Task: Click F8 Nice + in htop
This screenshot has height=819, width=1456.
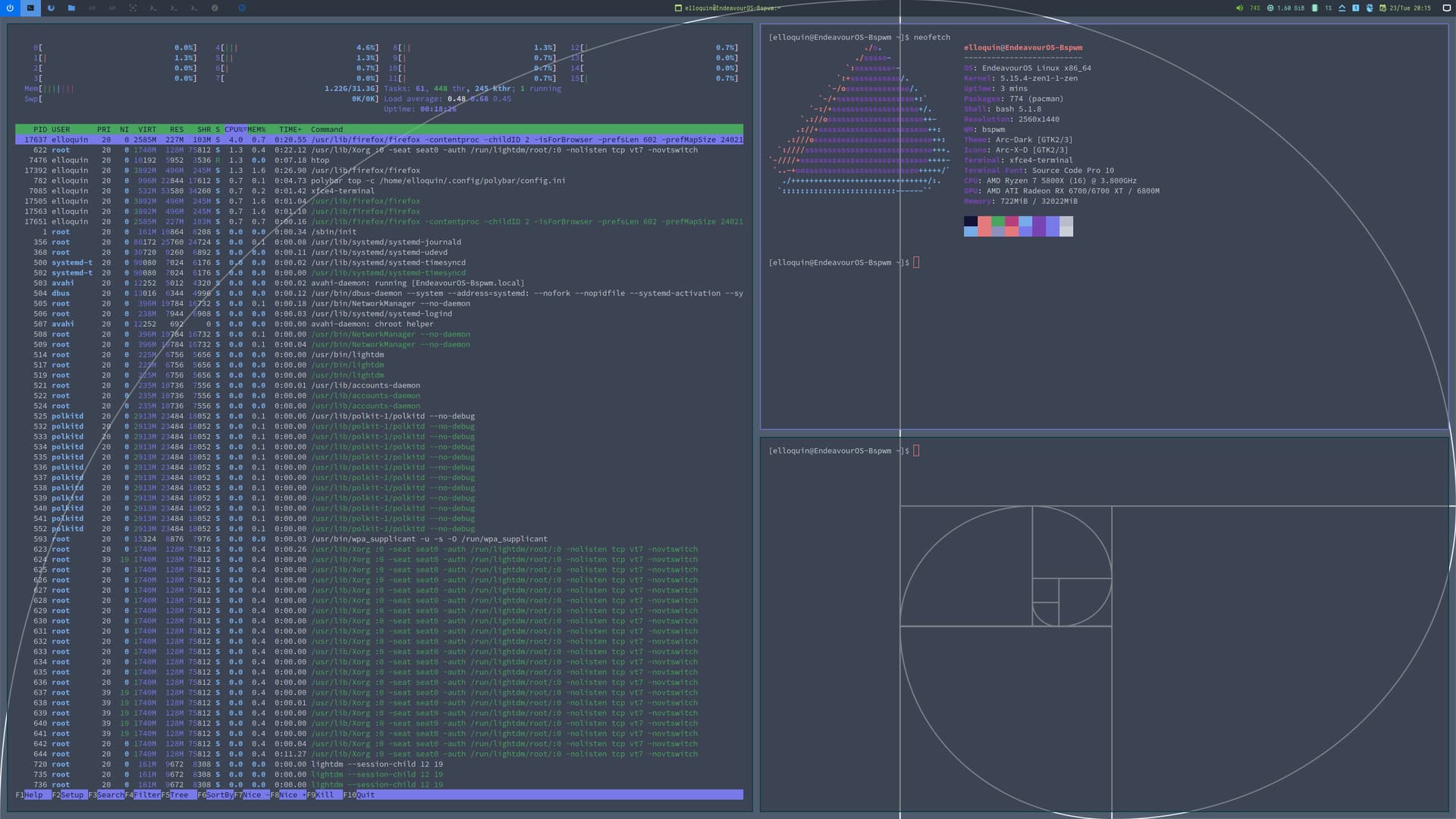Action: [288, 795]
